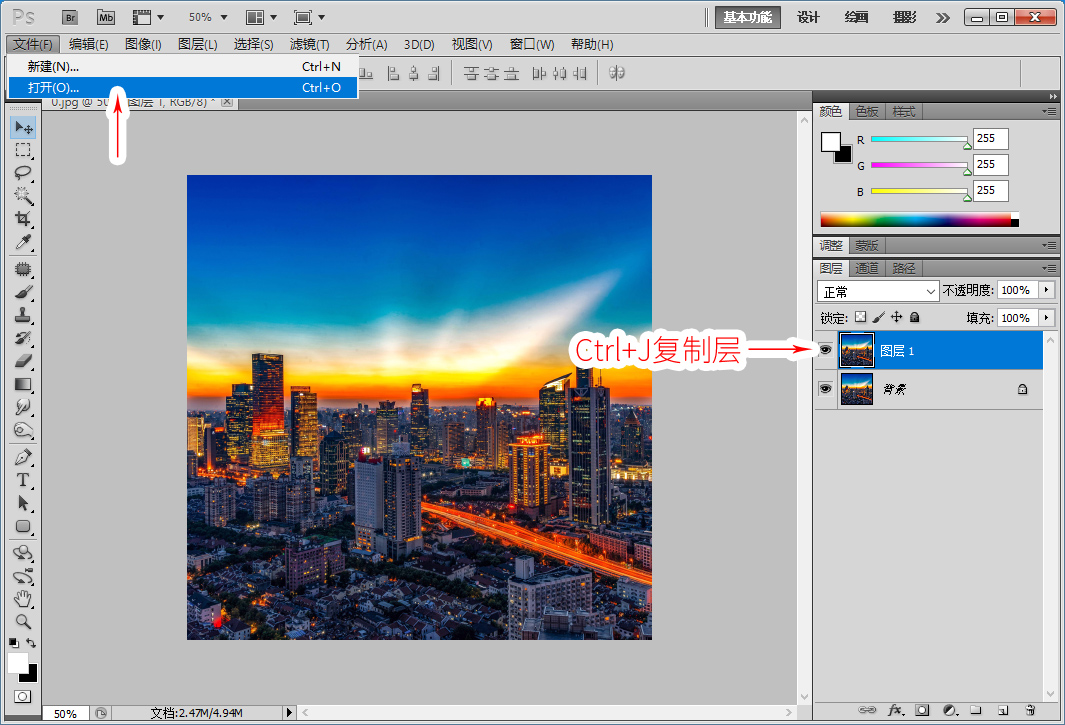Image resolution: width=1065 pixels, height=725 pixels.
Task: Launch Adobe Bridge from Br icon
Action: pos(70,17)
